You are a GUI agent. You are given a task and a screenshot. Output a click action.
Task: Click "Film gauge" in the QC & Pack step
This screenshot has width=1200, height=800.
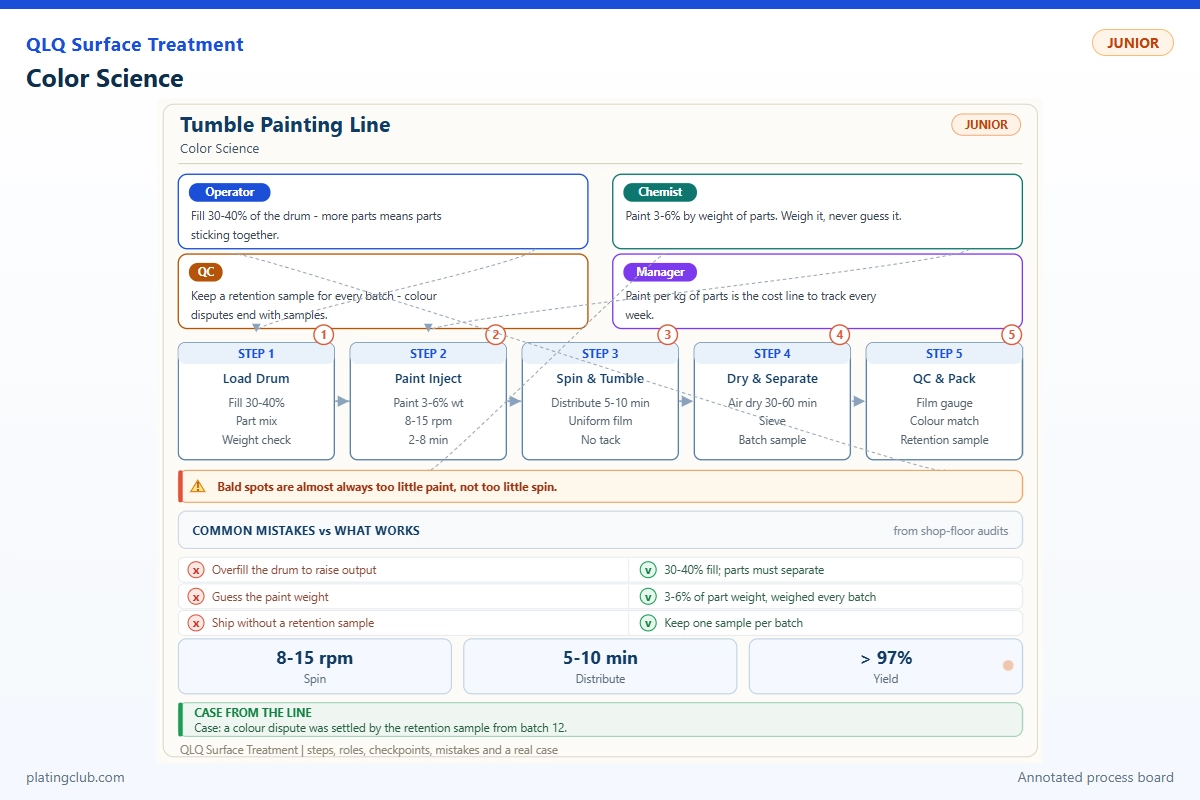click(944, 403)
